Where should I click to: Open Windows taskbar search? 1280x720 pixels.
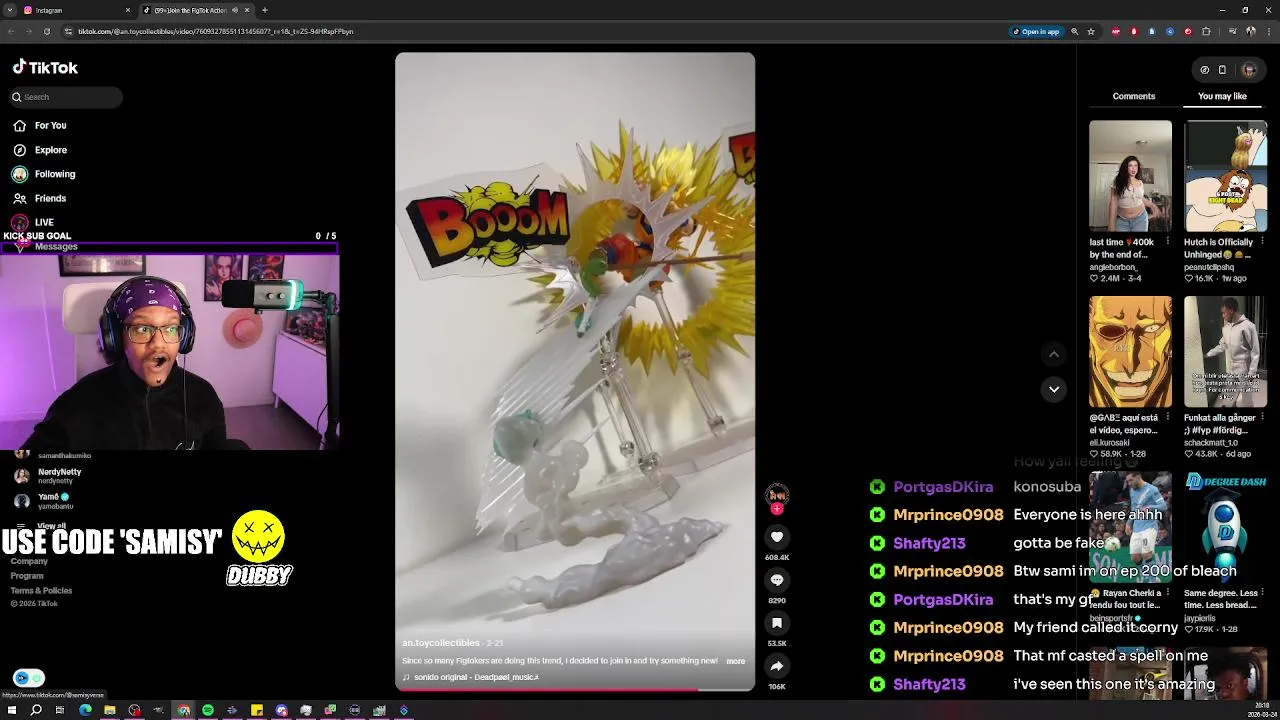(x=36, y=710)
